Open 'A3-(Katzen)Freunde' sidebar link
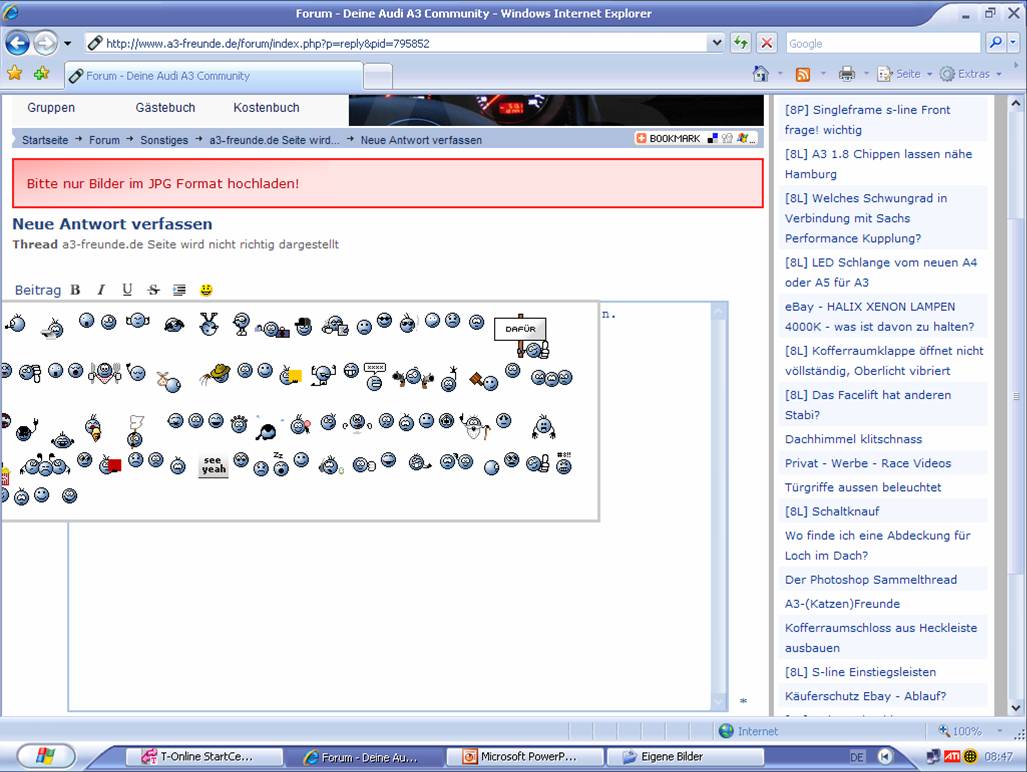 click(x=842, y=604)
